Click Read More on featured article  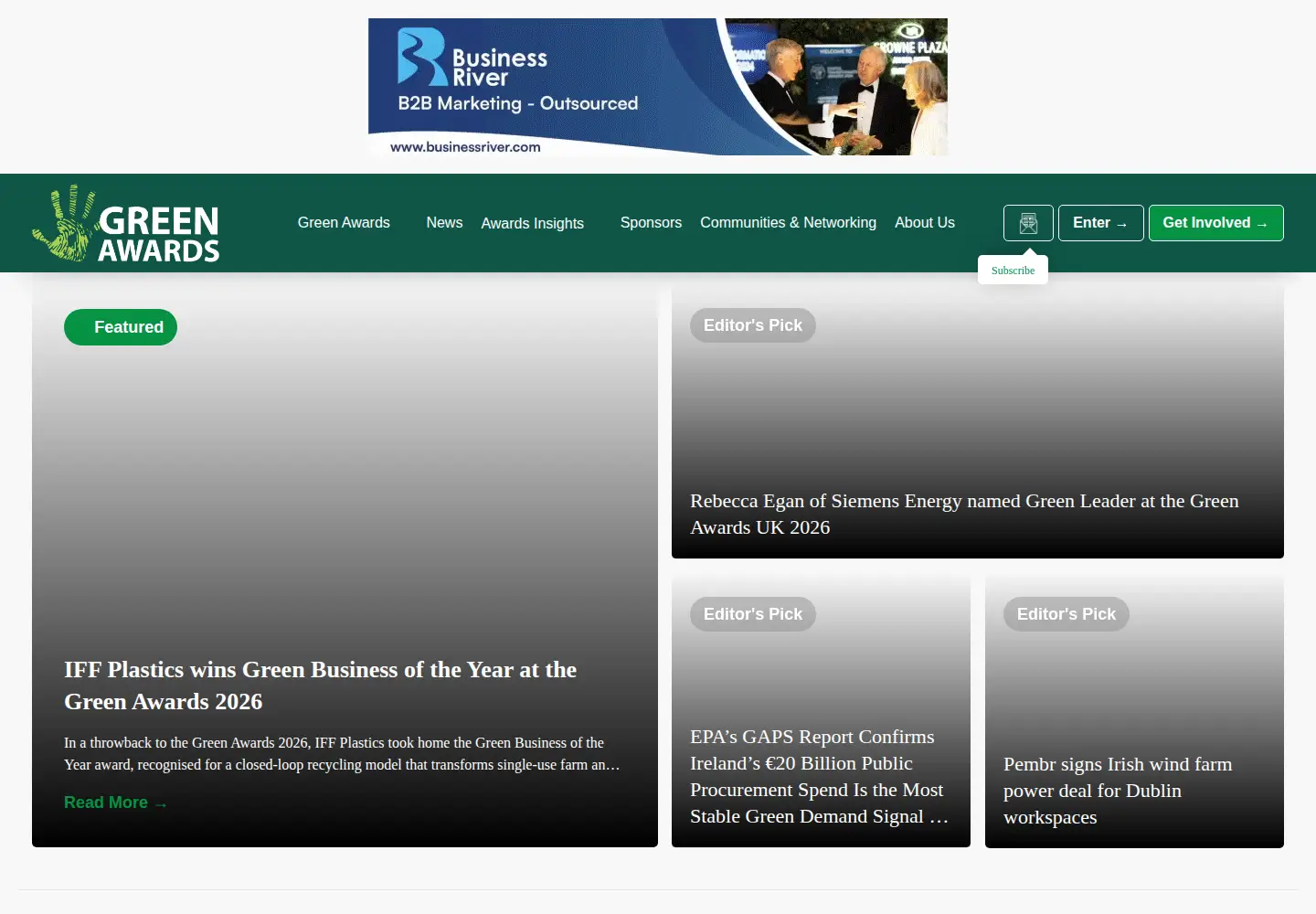(115, 802)
